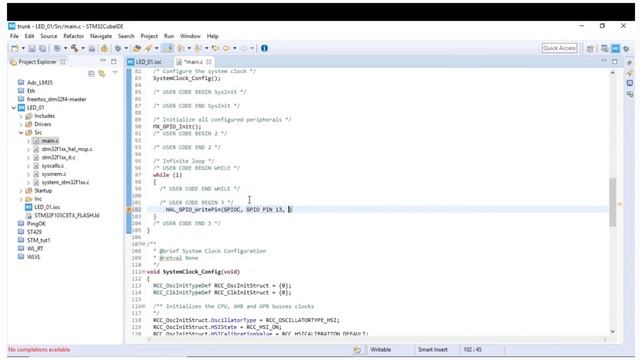
Task: Click the pencil Search toolbar icon
Action: coord(149,48)
